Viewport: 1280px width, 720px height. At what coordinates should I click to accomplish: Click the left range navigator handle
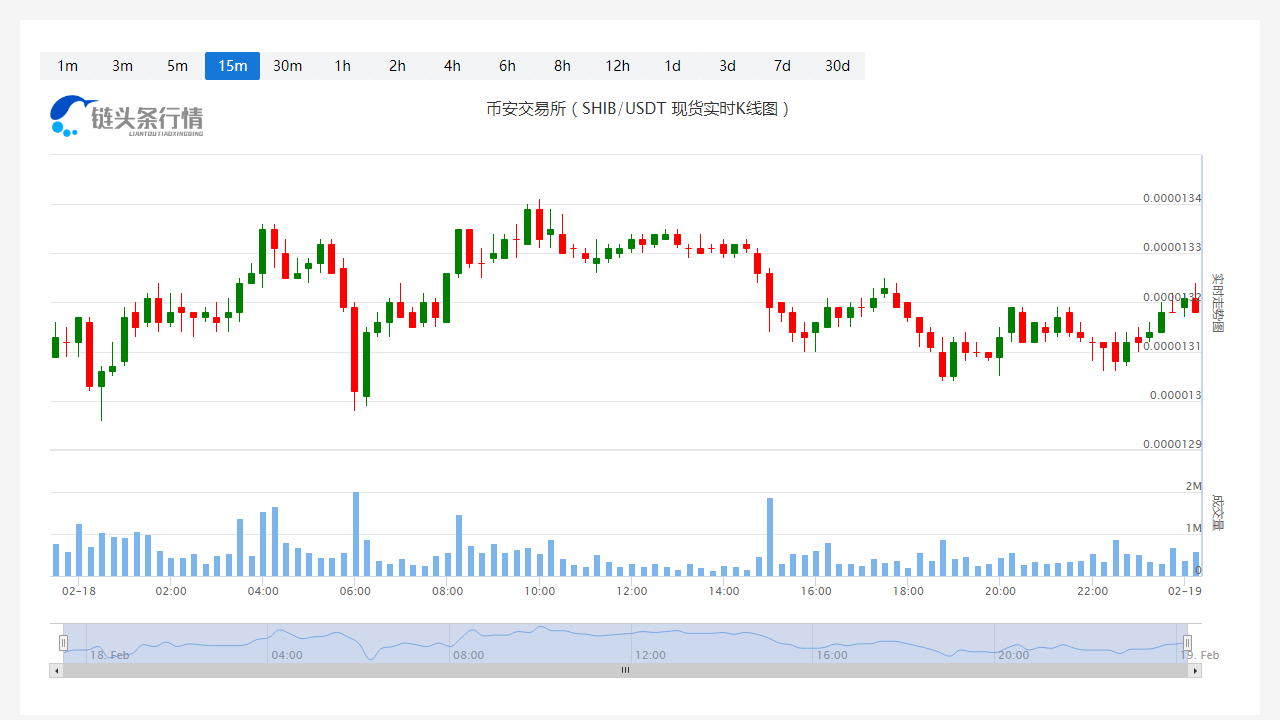coord(63,643)
